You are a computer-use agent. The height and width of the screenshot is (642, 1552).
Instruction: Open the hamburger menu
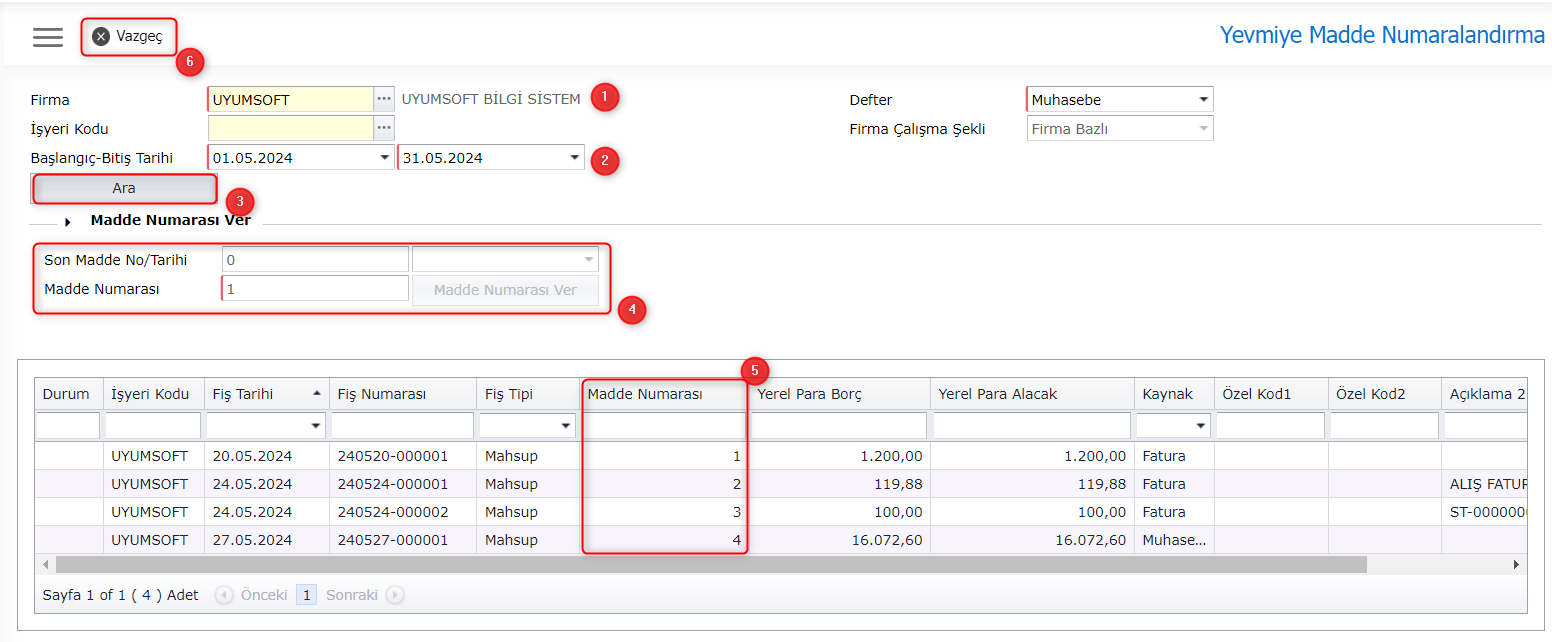(x=47, y=37)
